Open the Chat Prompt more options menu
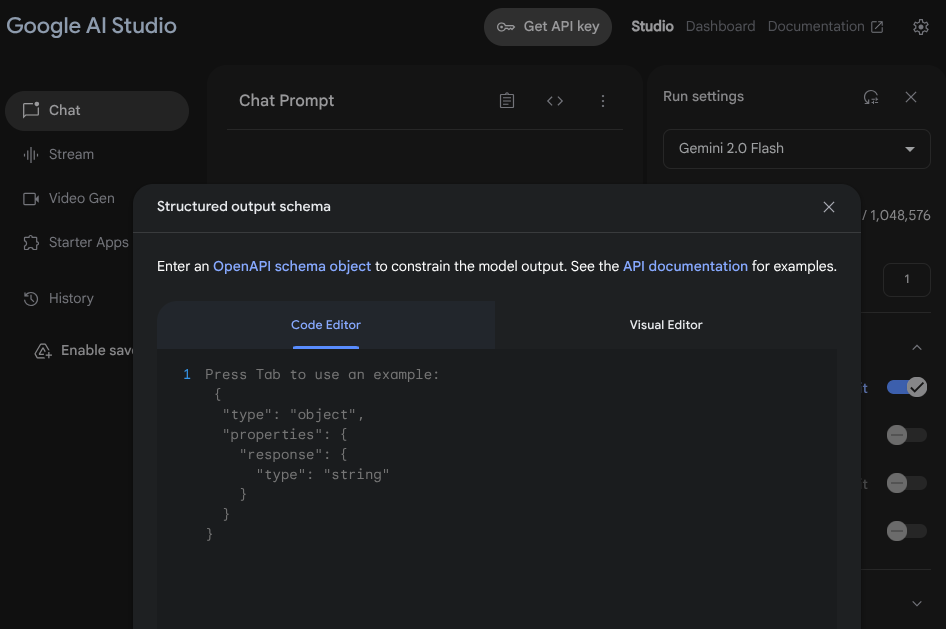Viewport: 946px width, 629px height. pyautogui.click(x=603, y=101)
